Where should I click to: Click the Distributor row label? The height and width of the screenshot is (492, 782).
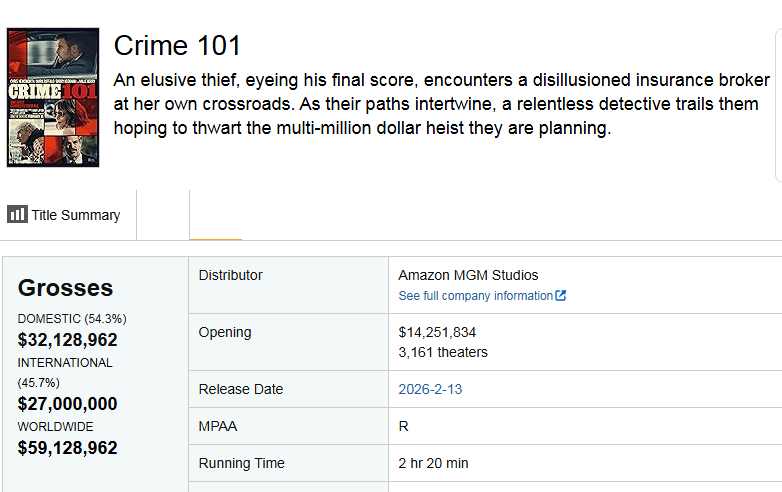coord(230,275)
